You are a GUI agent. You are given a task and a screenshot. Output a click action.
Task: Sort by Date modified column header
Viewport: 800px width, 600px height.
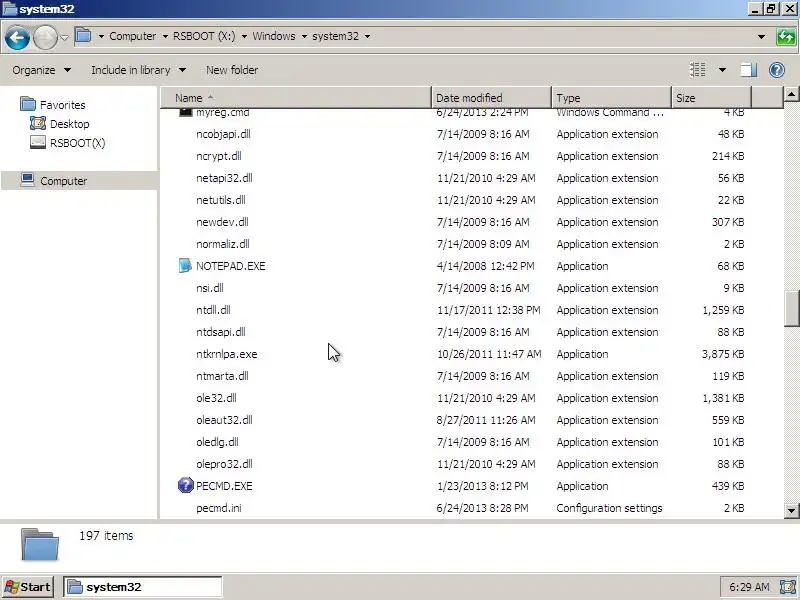click(x=491, y=97)
